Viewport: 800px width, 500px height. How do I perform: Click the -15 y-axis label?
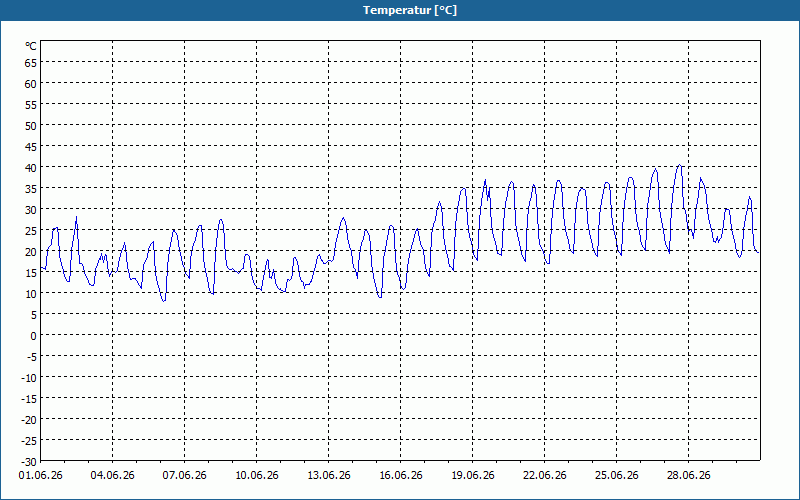(x=29, y=398)
